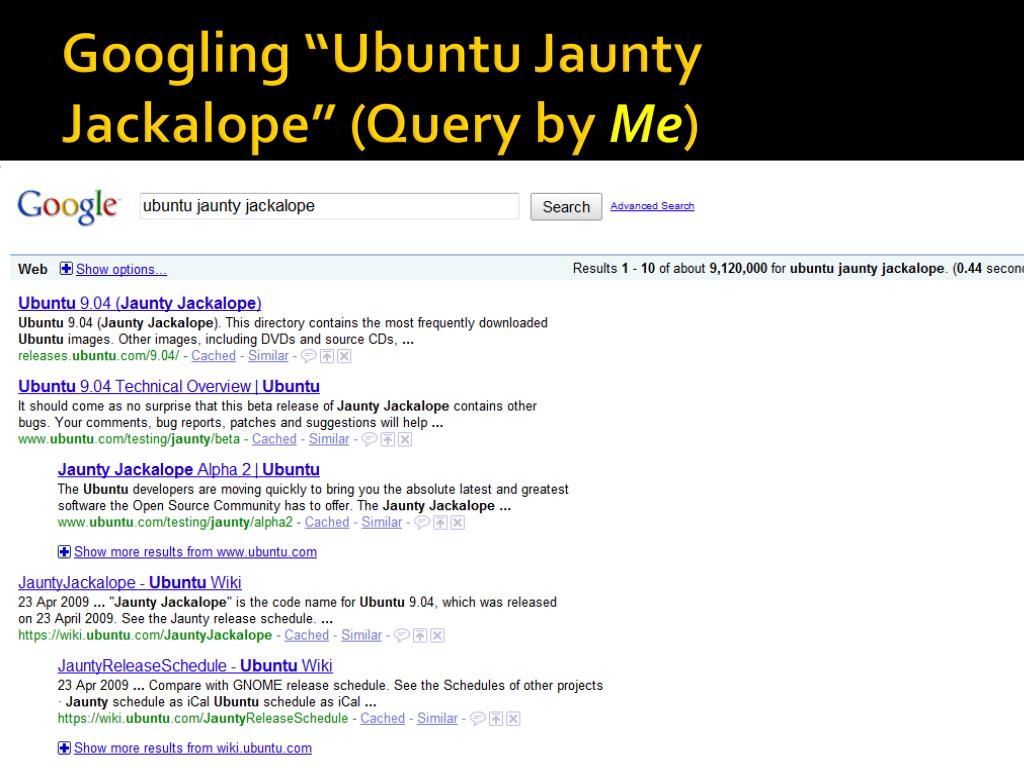Click the results count text 9,120,000
The width and height of the screenshot is (1024, 768).
pos(738,268)
